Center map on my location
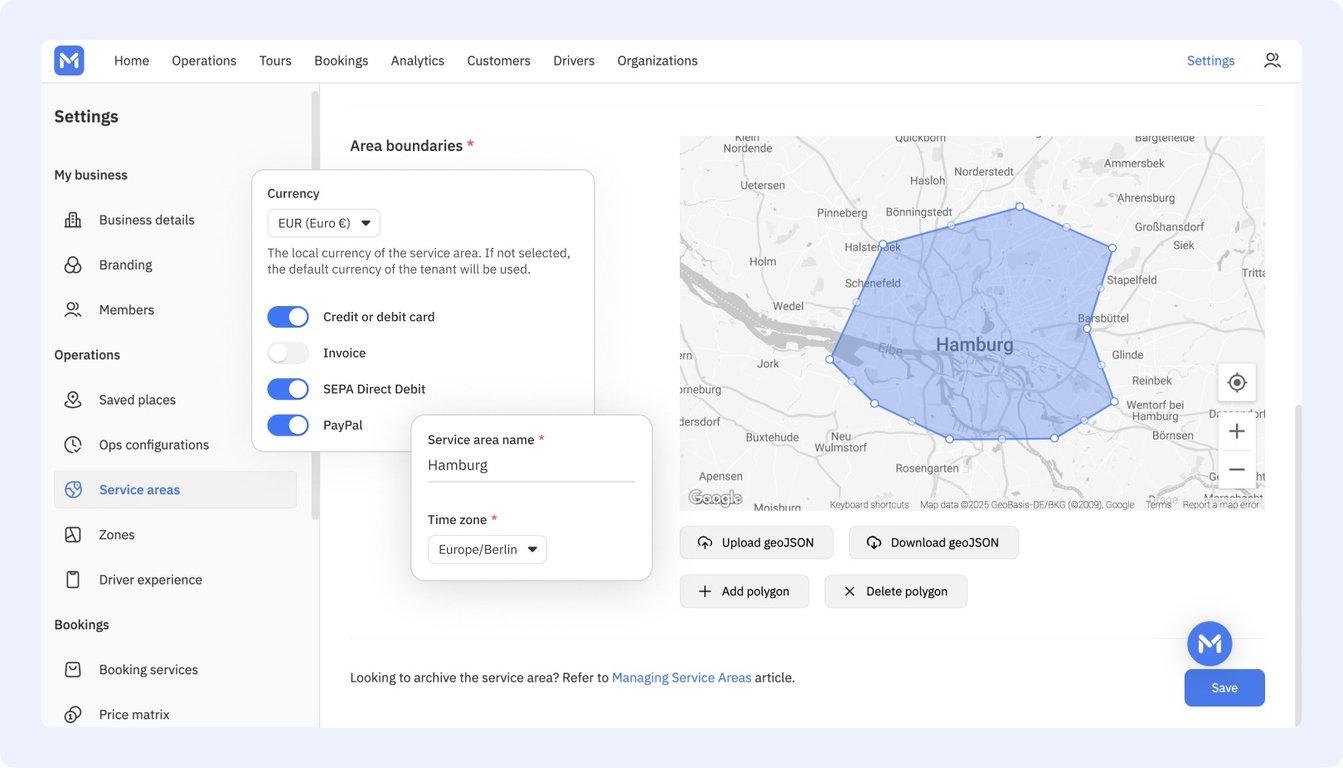This screenshot has height=768, width=1343. point(1237,382)
